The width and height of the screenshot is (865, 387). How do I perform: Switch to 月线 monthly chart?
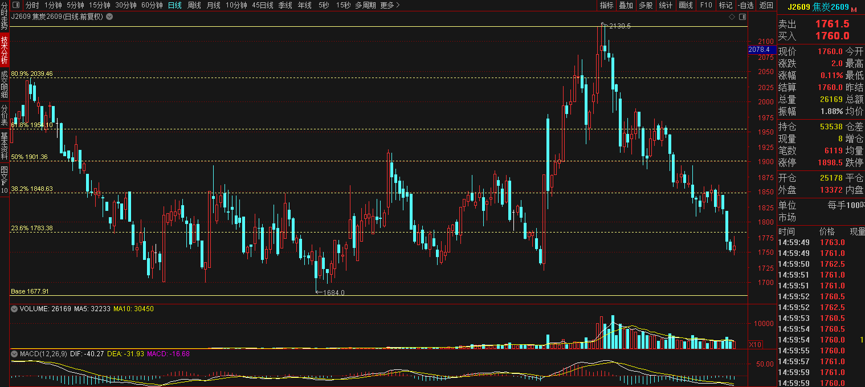(213, 5)
